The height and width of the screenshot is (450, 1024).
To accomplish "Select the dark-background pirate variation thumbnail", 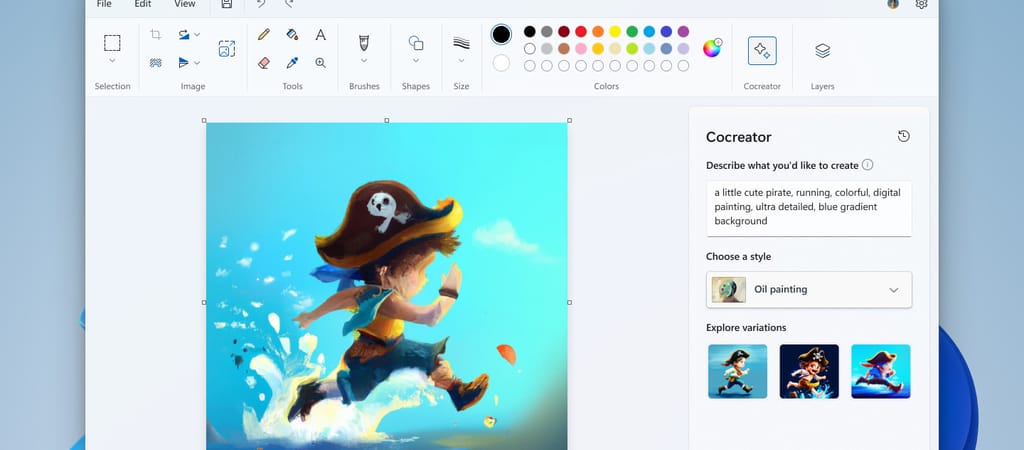I will pyautogui.click(x=809, y=371).
